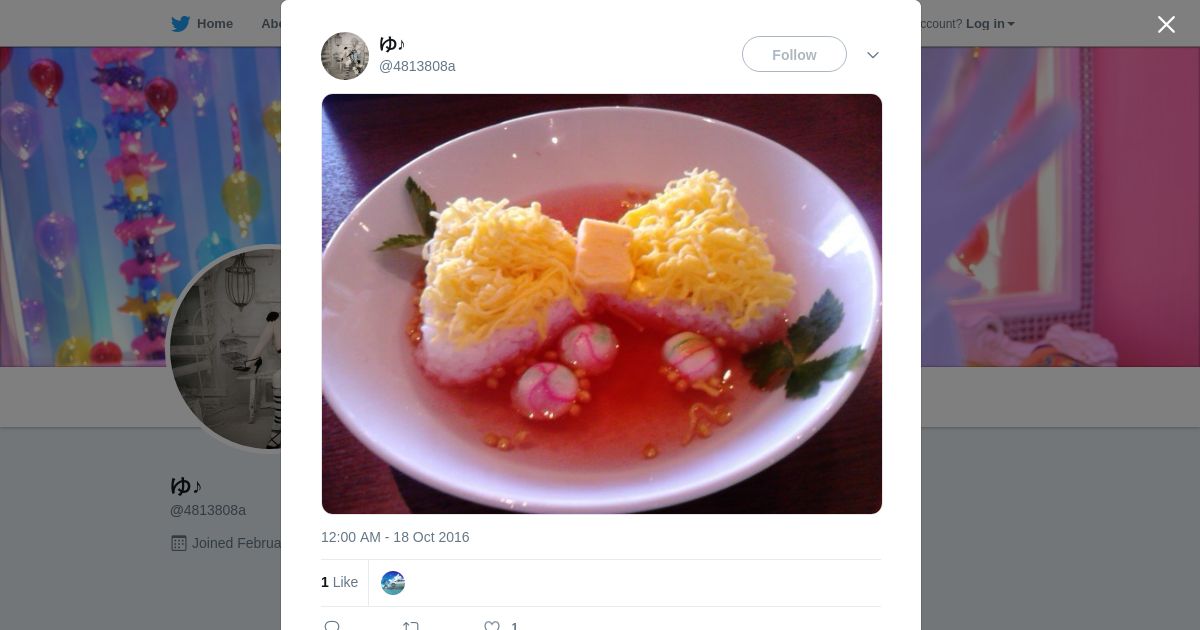
Task: Open the Log in dropdown
Action: pyautogui.click(x=989, y=24)
